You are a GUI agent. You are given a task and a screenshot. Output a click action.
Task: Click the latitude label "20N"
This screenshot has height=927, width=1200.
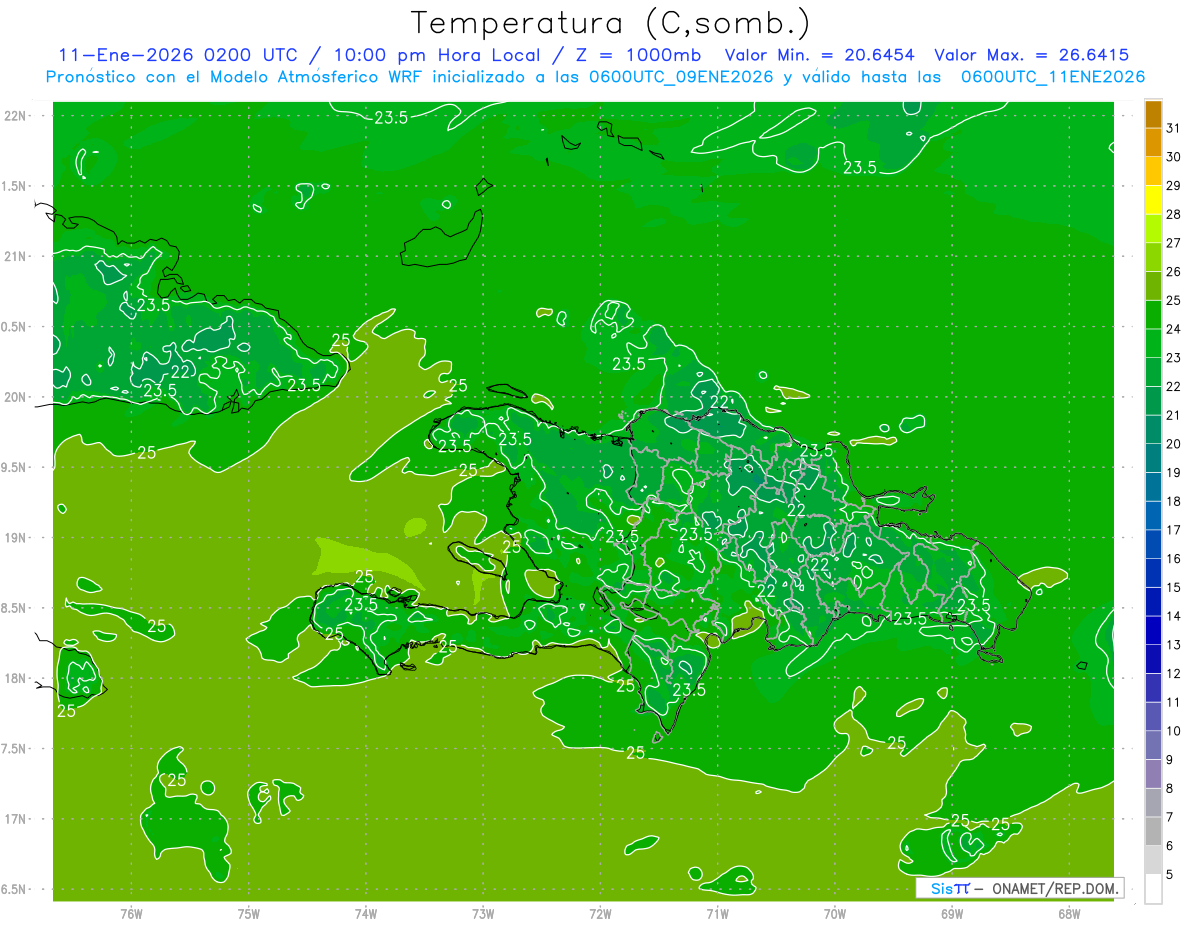pyautogui.click(x=15, y=397)
